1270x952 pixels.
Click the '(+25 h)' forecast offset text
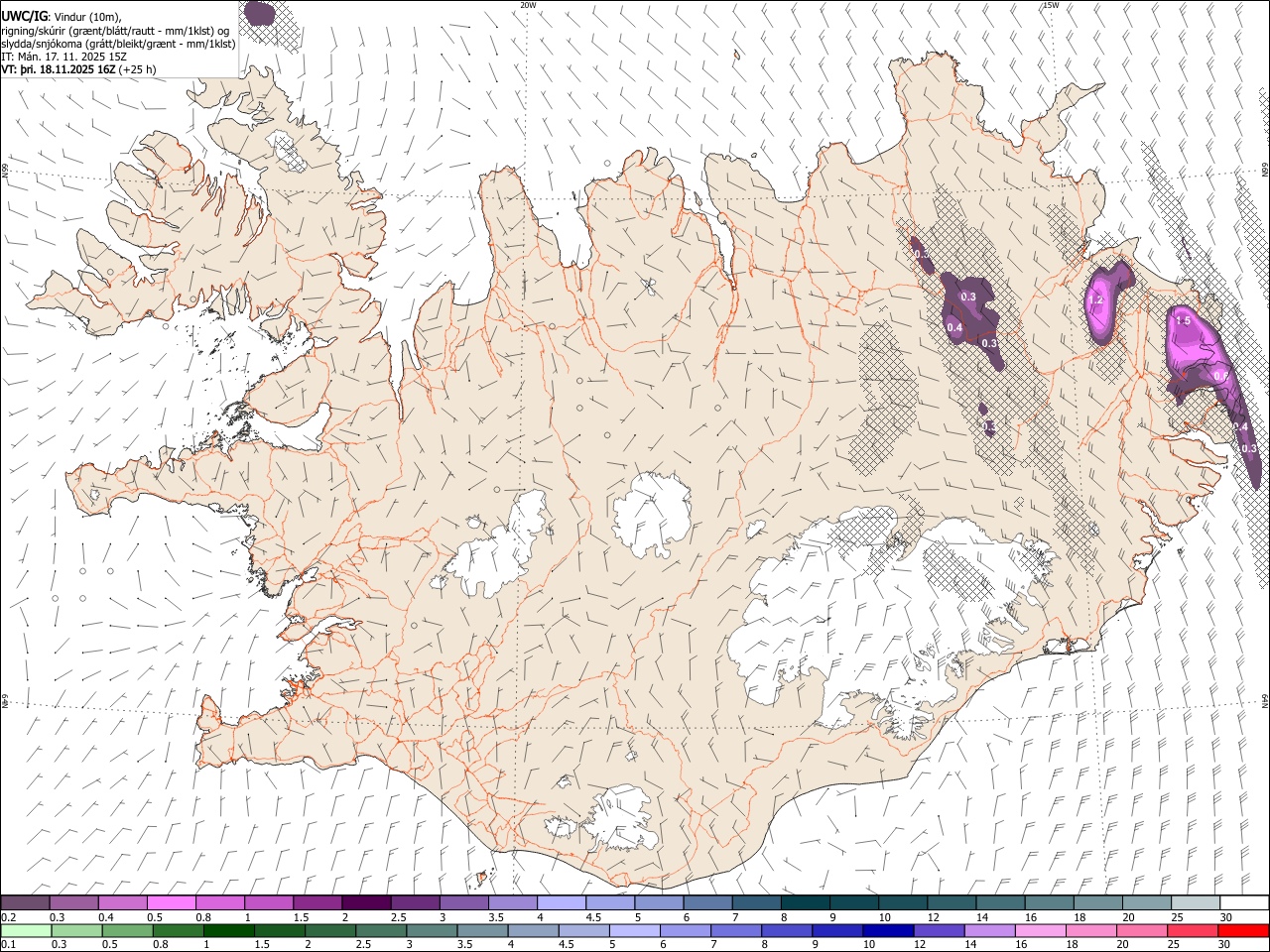136,70
